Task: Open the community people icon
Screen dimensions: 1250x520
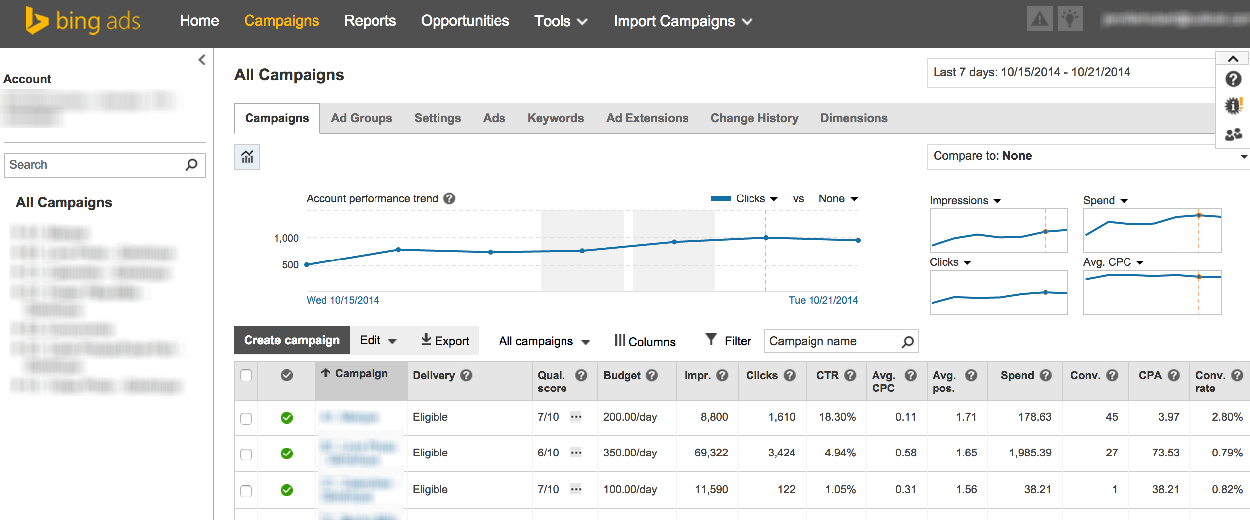Action: [x=1233, y=134]
